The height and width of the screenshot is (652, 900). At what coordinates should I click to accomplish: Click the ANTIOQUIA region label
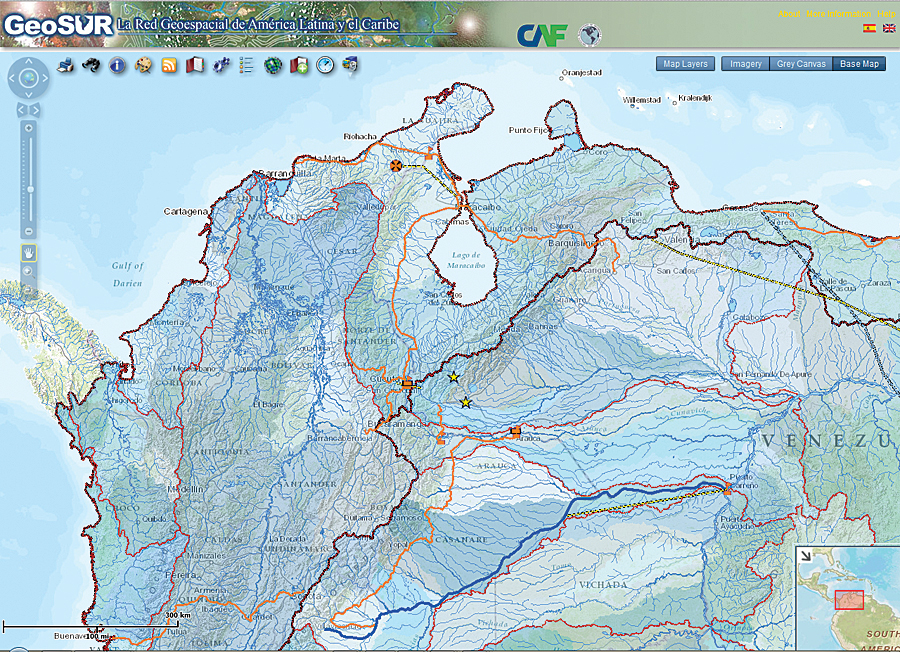pos(222,452)
